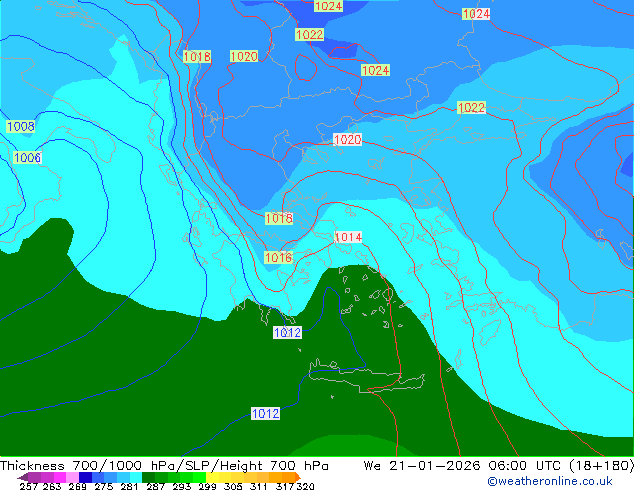Select the 1020 label next to upper 1018
The height and width of the screenshot is (490, 634).
click(244, 56)
